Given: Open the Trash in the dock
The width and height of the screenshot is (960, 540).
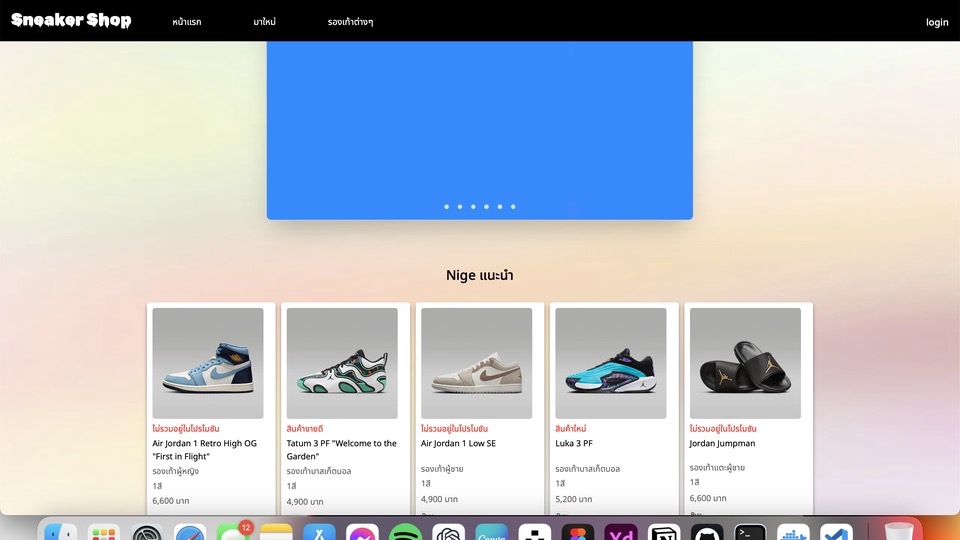Looking at the screenshot, I should 899,531.
